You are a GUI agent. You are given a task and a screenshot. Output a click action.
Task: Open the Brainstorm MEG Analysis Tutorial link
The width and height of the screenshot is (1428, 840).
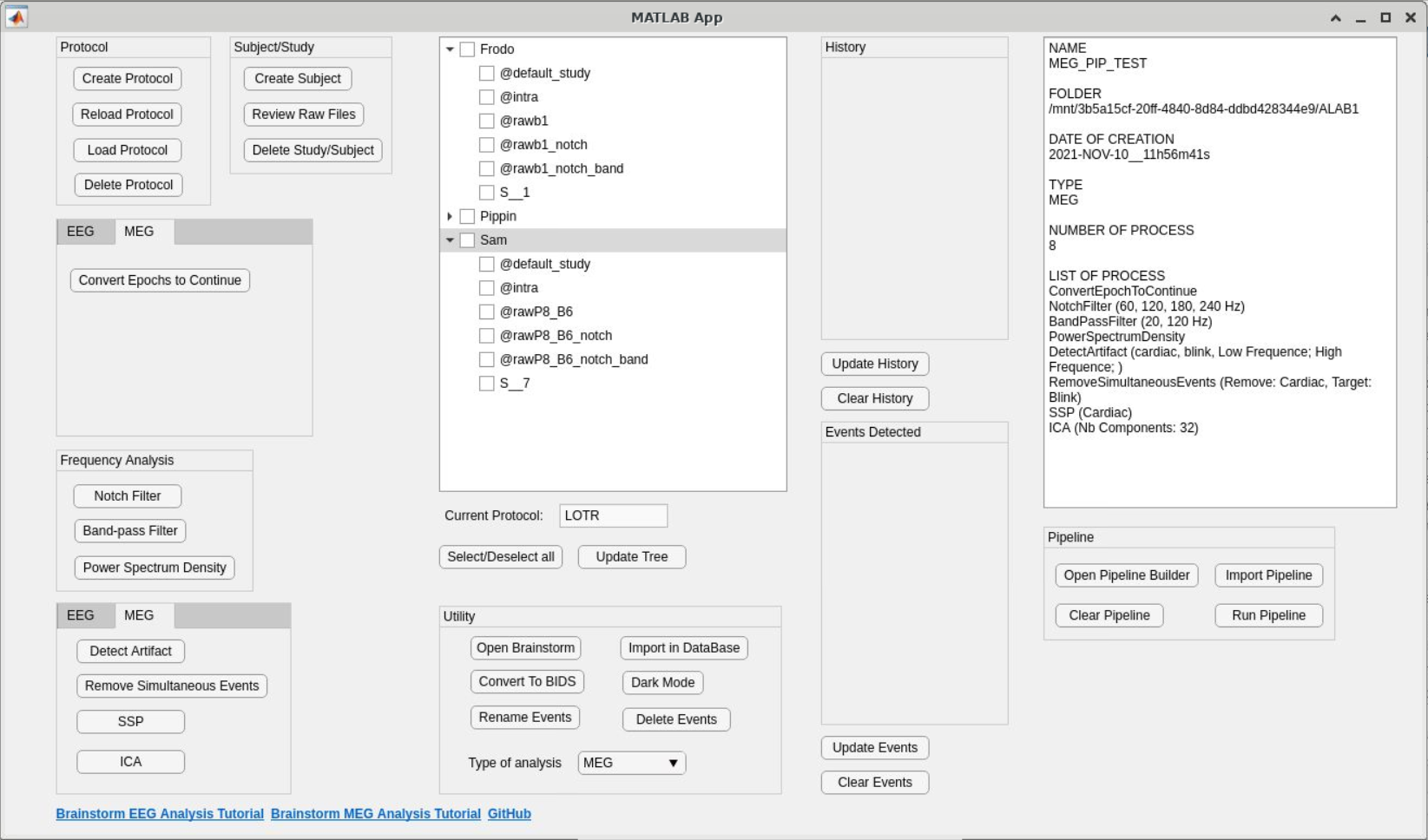click(375, 814)
